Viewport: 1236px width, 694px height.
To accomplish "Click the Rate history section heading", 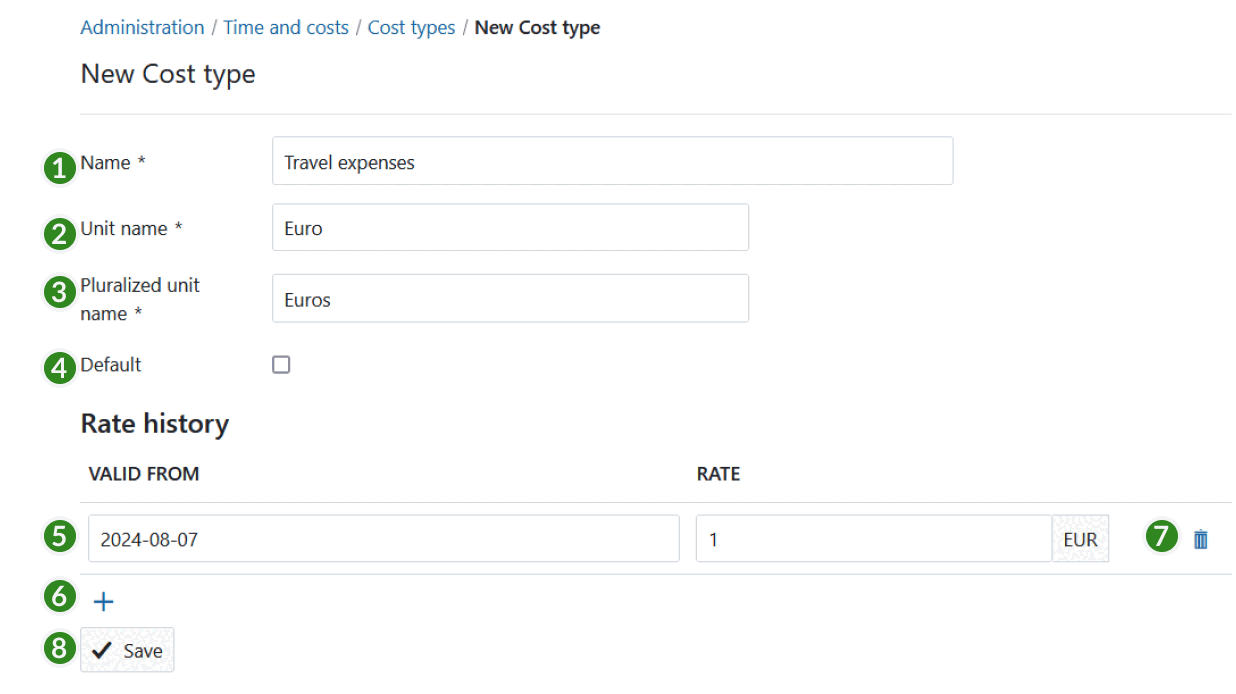I will click(154, 423).
